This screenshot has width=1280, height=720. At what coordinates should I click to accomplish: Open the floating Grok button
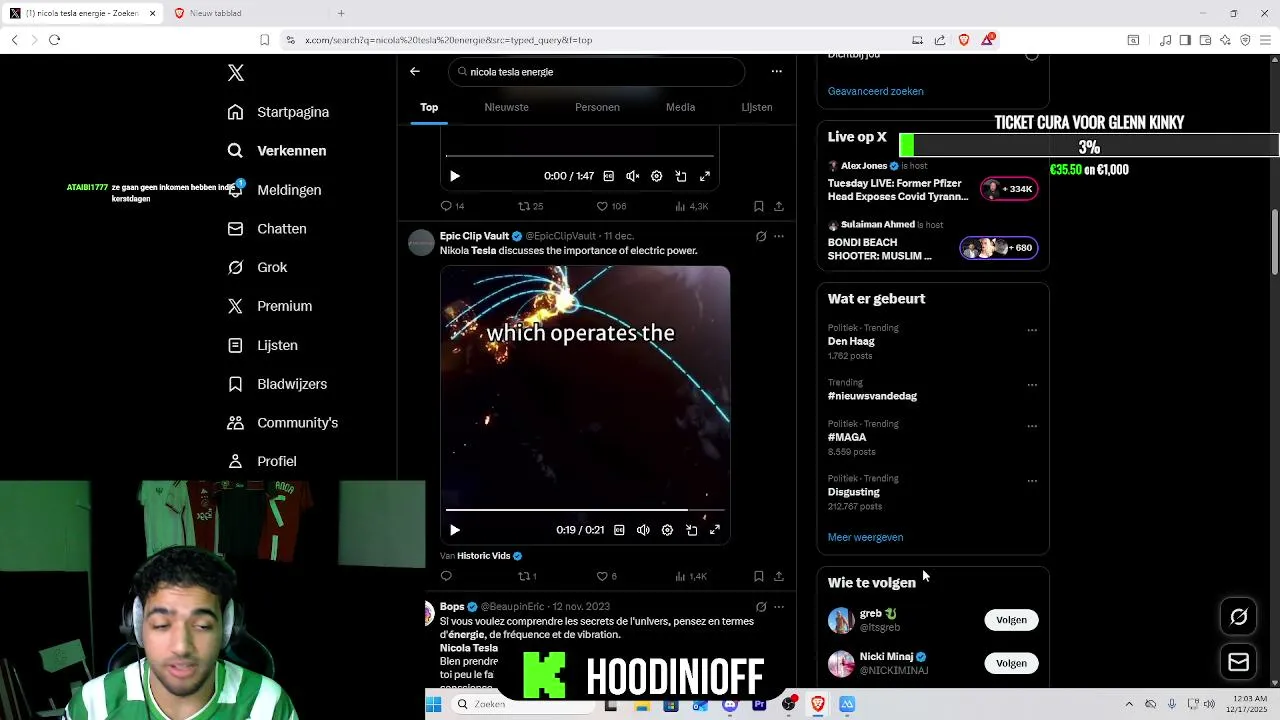coord(1238,617)
